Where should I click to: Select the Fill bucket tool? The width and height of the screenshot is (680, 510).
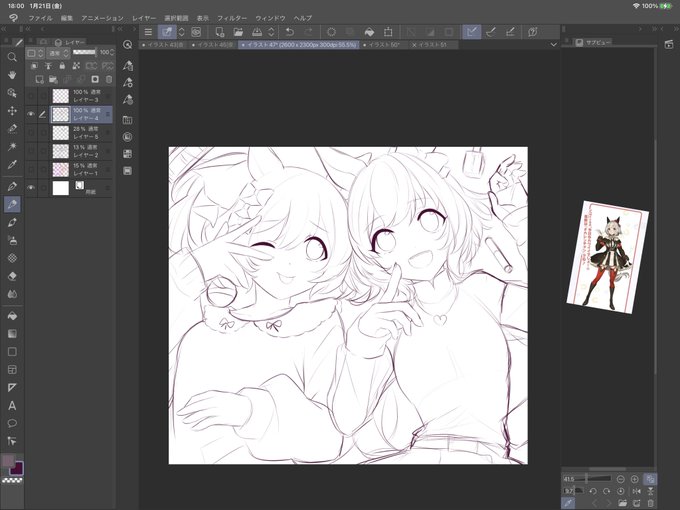[12, 316]
